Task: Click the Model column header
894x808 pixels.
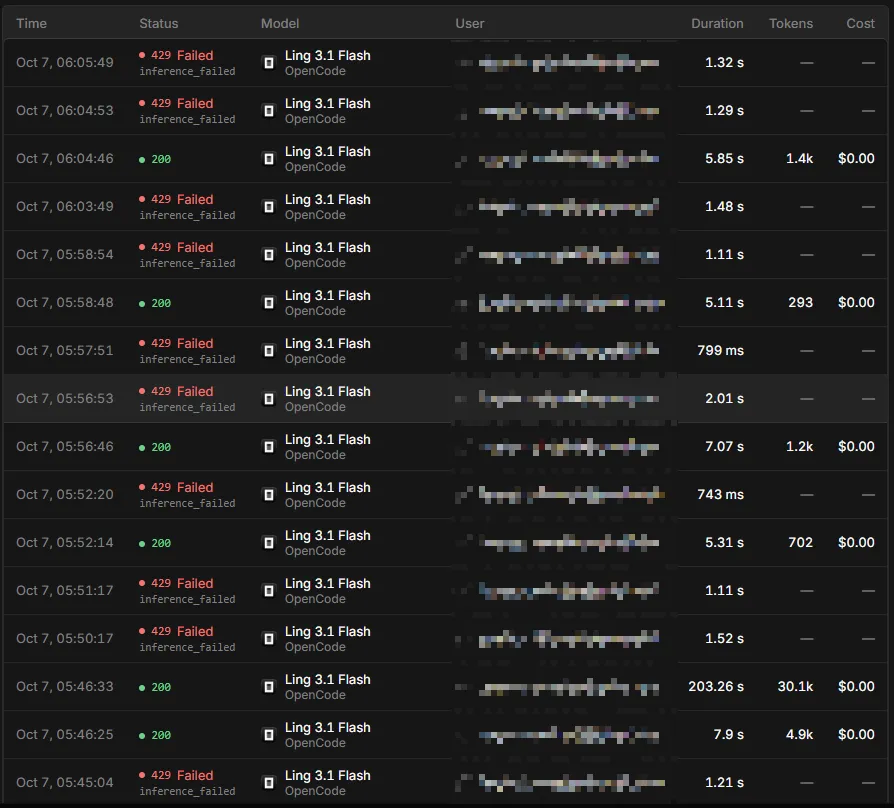Action: 280,23
